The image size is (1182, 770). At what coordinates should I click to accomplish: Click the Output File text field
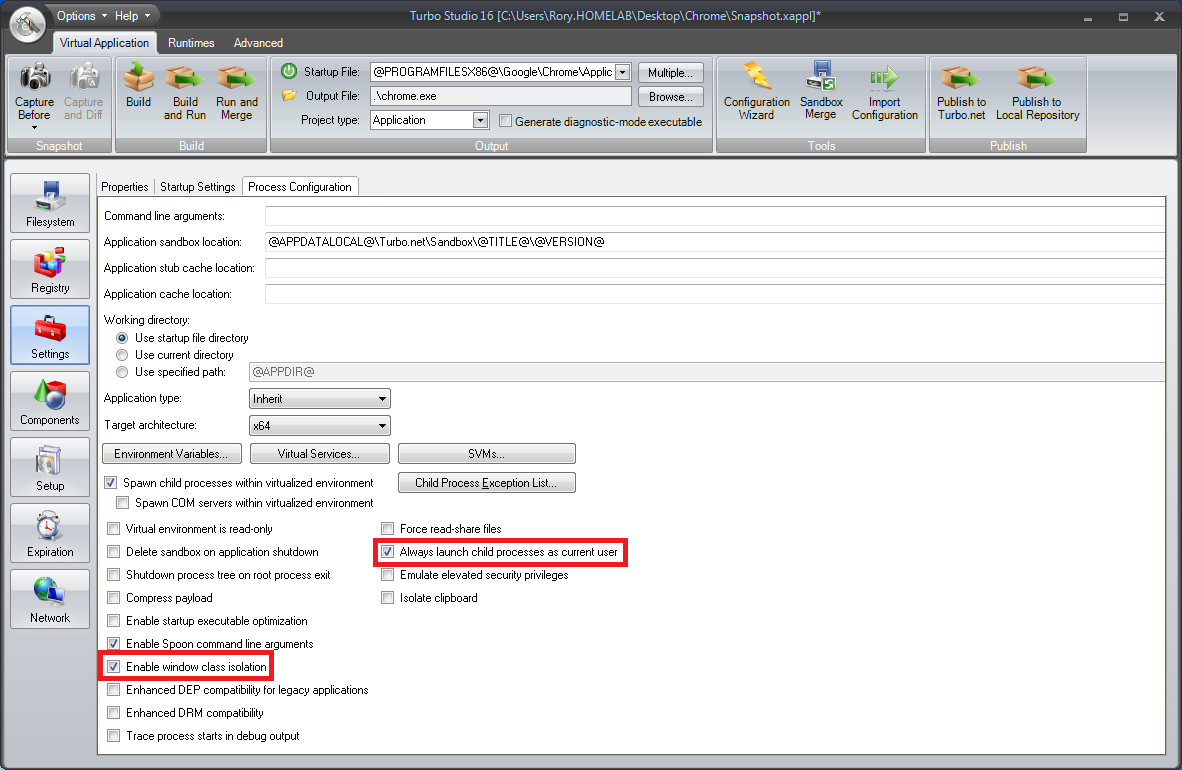[501, 97]
